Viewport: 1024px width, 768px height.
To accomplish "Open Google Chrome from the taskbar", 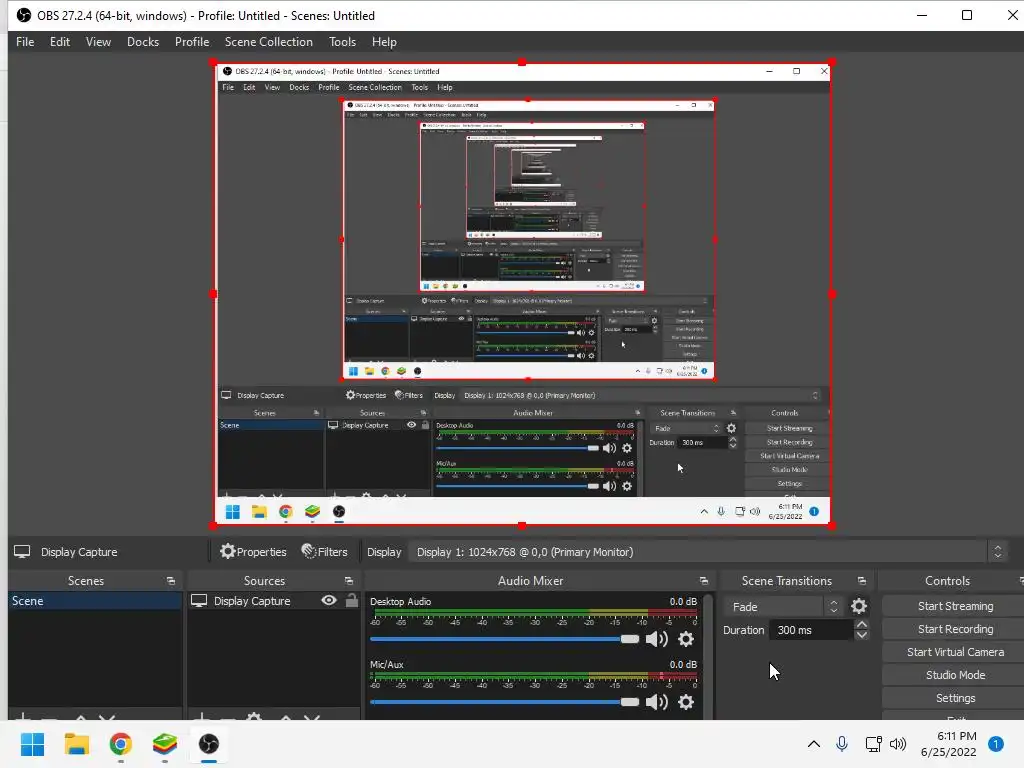I will [121, 744].
